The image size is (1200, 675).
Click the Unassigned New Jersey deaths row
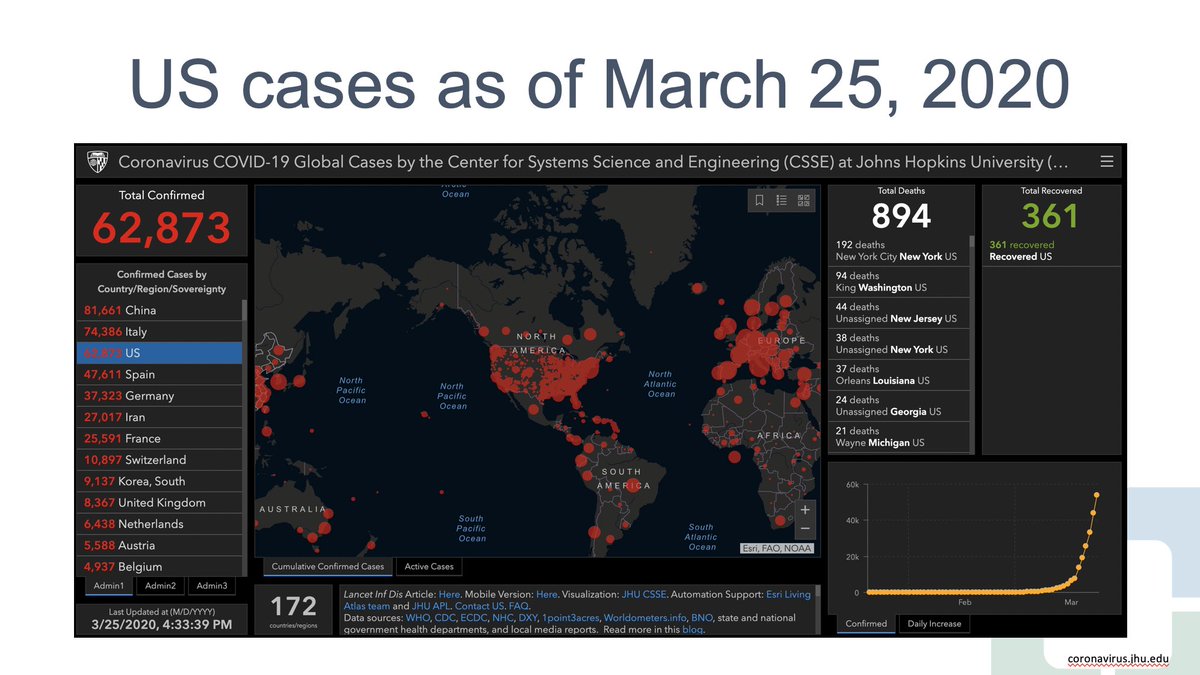(x=899, y=313)
